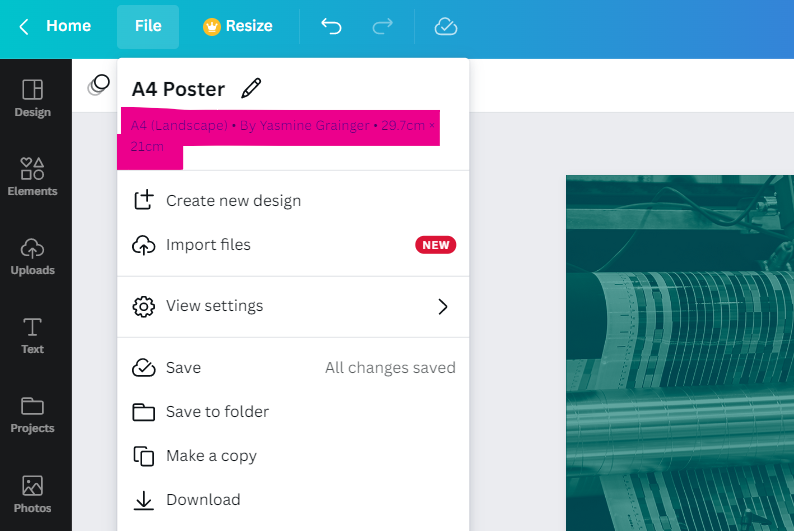The width and height of the screenshot is (794, 532).
Task: Open the Projects folder panel
Action: click(x=32, y=415)
